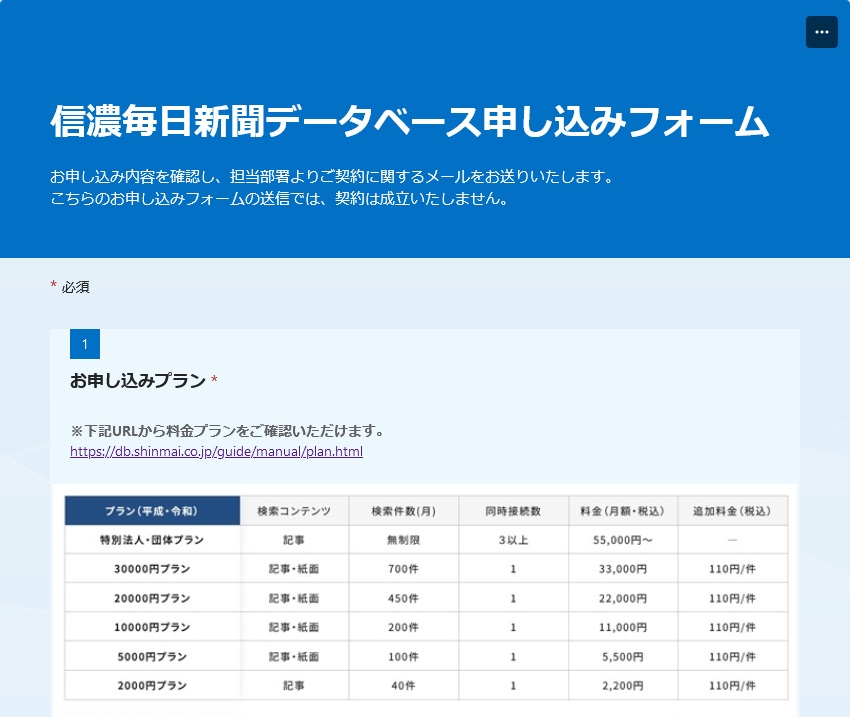Click the 700件 search count cell
The height and width of the screenshot is (717, 850).
pyautogui.click(x=403, y=569)
